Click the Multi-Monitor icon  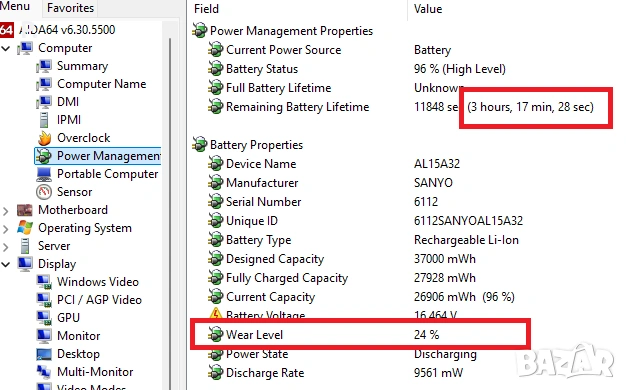44,372
